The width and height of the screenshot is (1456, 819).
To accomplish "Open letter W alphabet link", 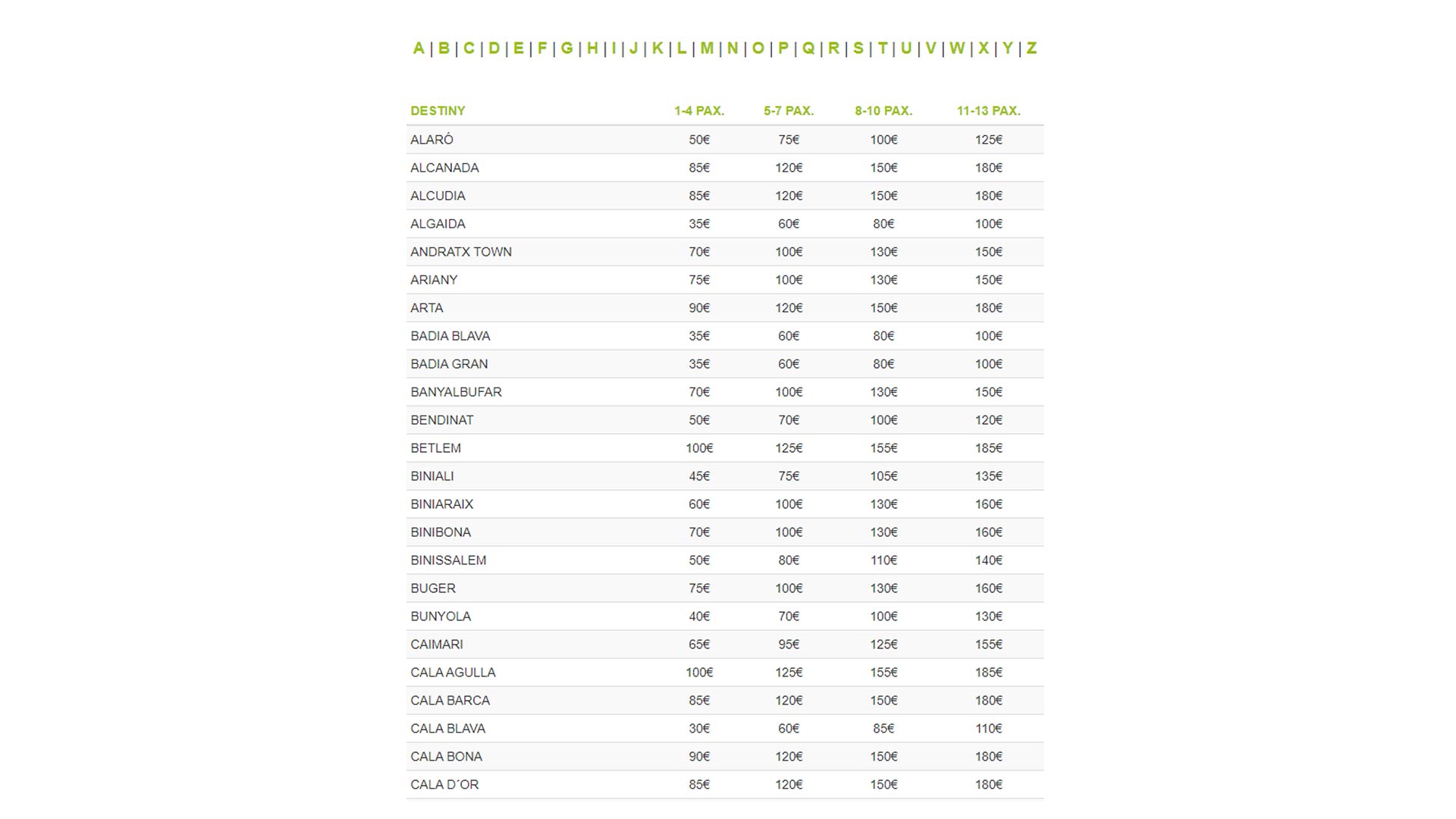I will 957,49.
